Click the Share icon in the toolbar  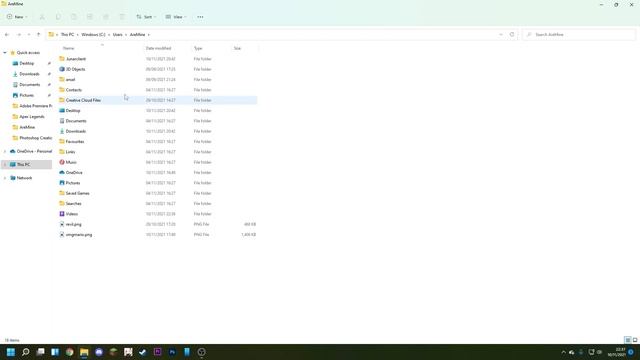click(x=106, y=17)
